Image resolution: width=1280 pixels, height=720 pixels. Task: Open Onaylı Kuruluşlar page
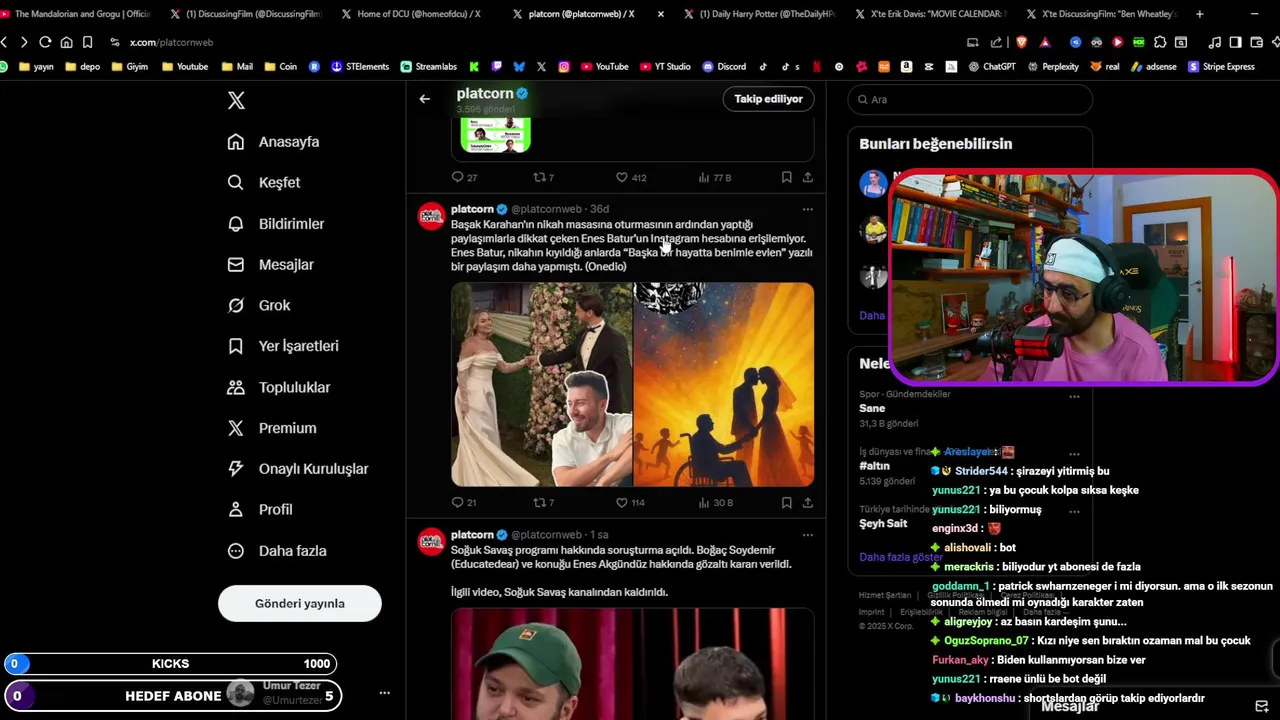298,469
